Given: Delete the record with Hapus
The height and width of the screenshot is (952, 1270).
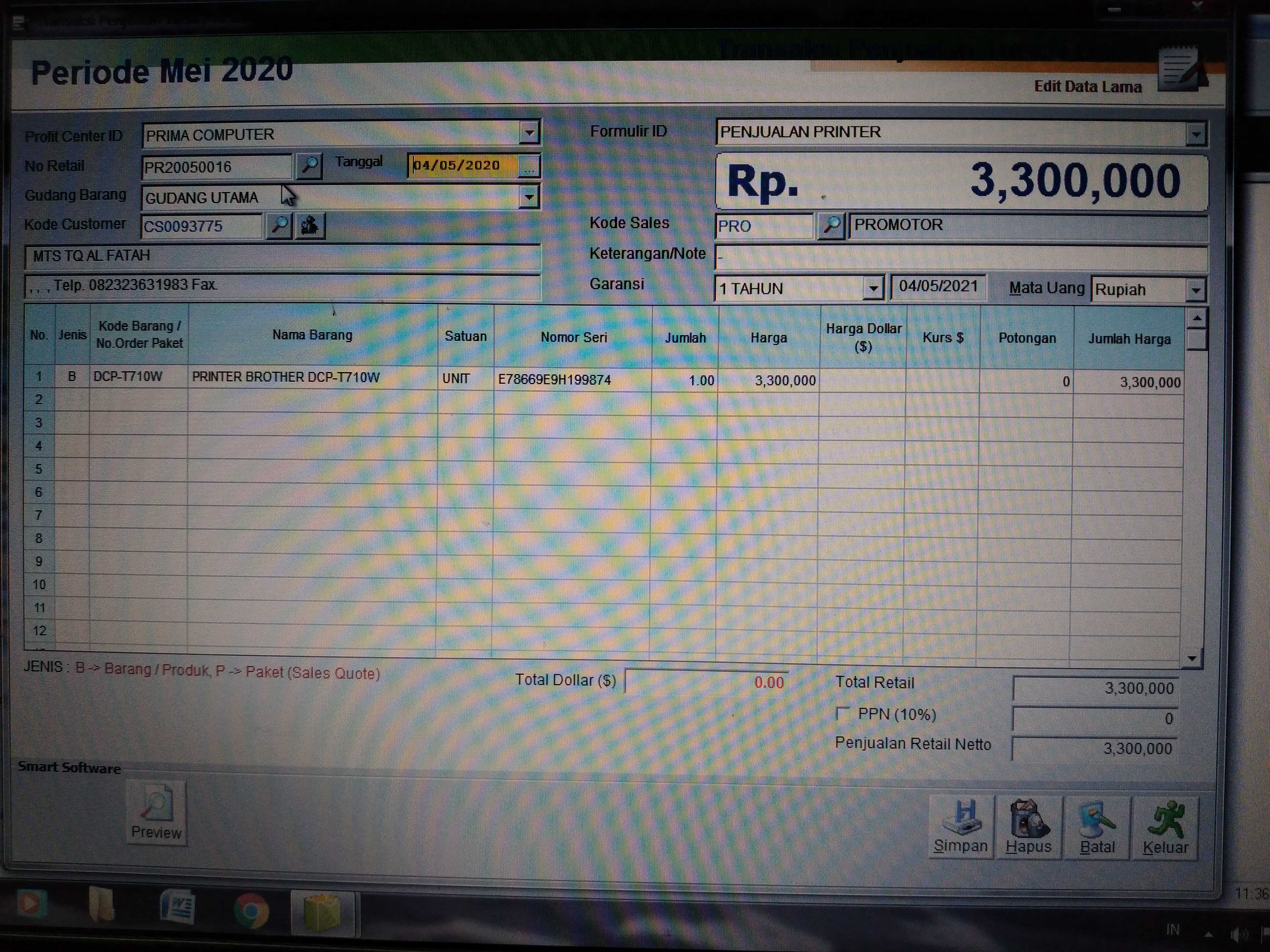Looking at the screenshot, I should [x=1028, y=827].
